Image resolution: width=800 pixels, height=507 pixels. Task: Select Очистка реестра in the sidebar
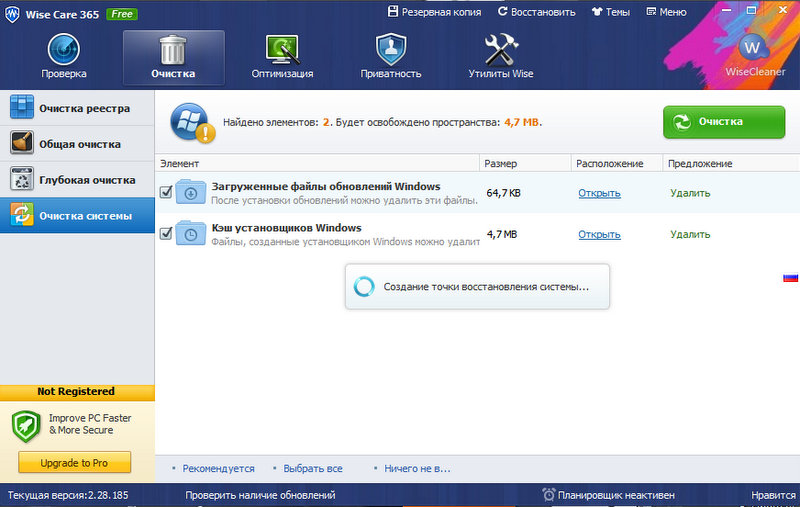pos(77,108)
